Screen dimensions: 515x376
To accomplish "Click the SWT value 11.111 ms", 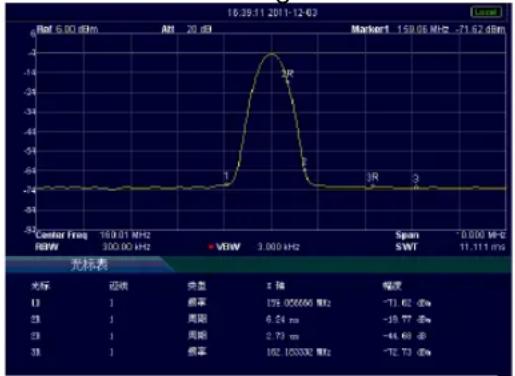I will coord(482,247).
